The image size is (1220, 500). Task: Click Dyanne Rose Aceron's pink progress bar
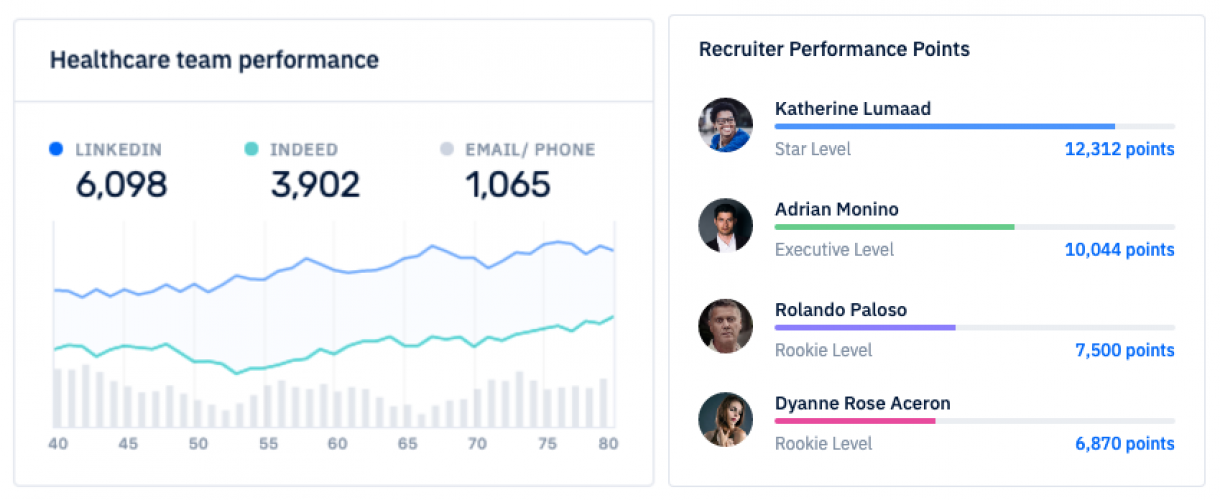[855, 421]
